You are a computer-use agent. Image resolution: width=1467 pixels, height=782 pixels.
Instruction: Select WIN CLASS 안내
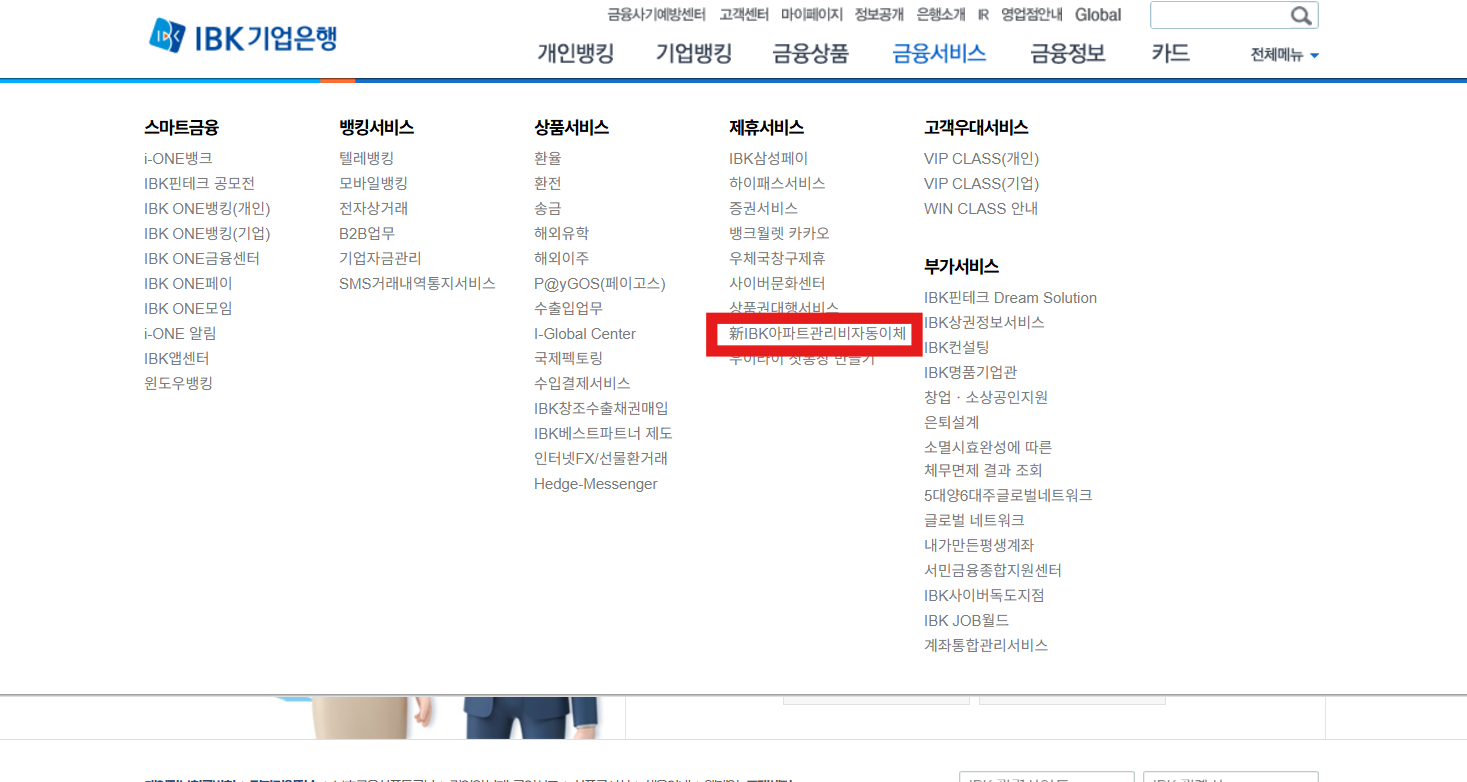981,208
